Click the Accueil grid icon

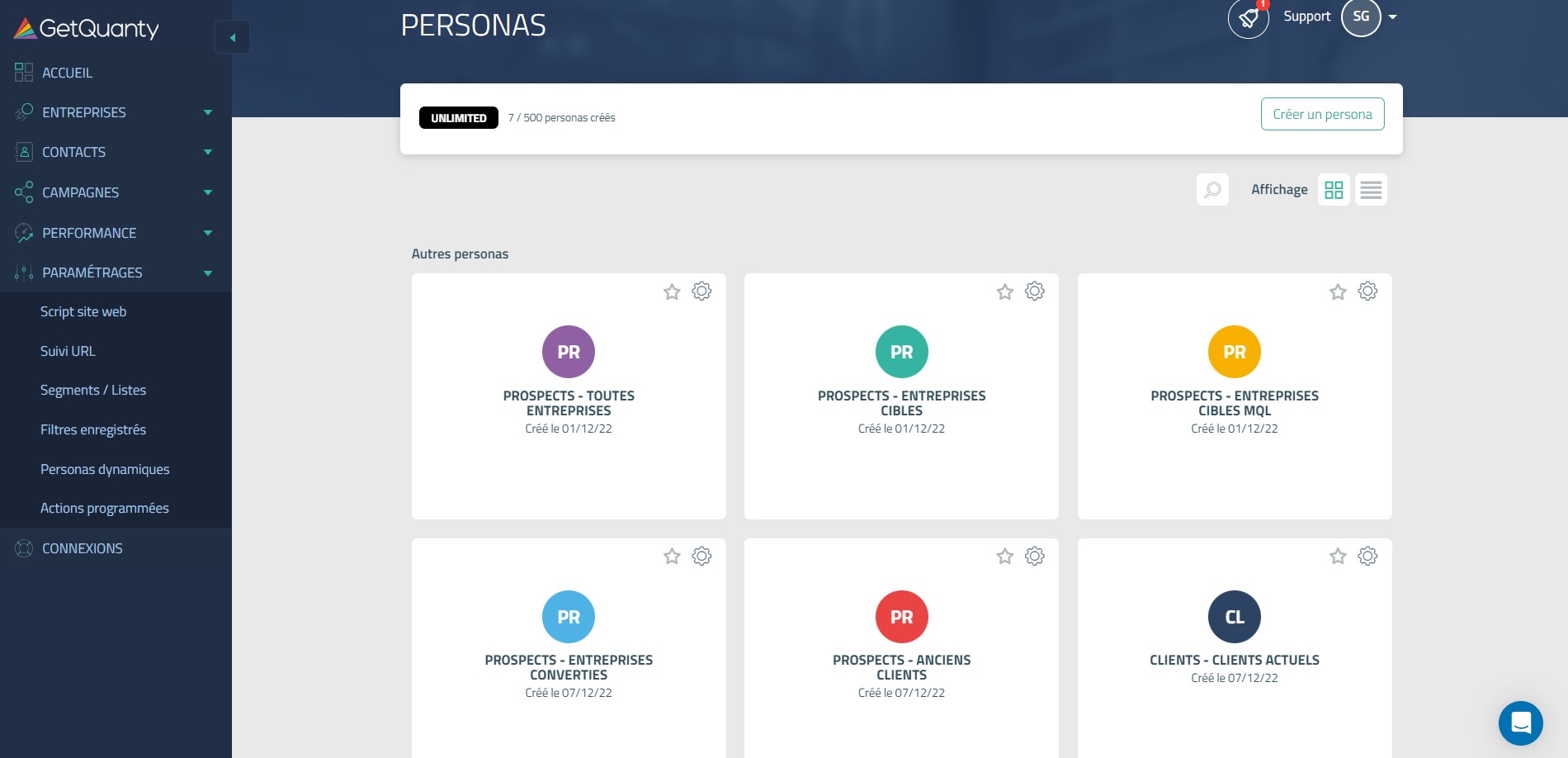pos(24,73)
